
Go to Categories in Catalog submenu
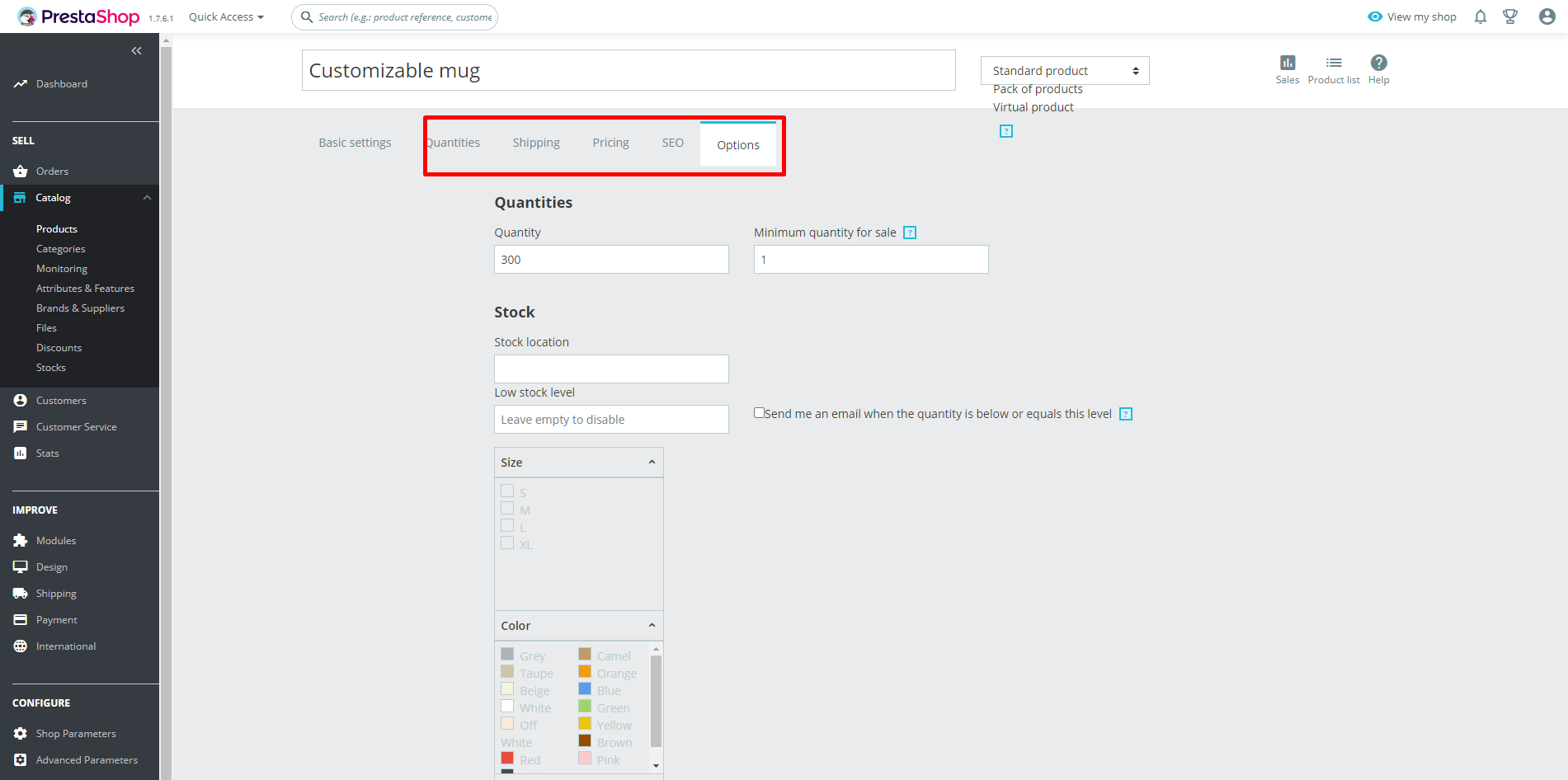[61, 249]
